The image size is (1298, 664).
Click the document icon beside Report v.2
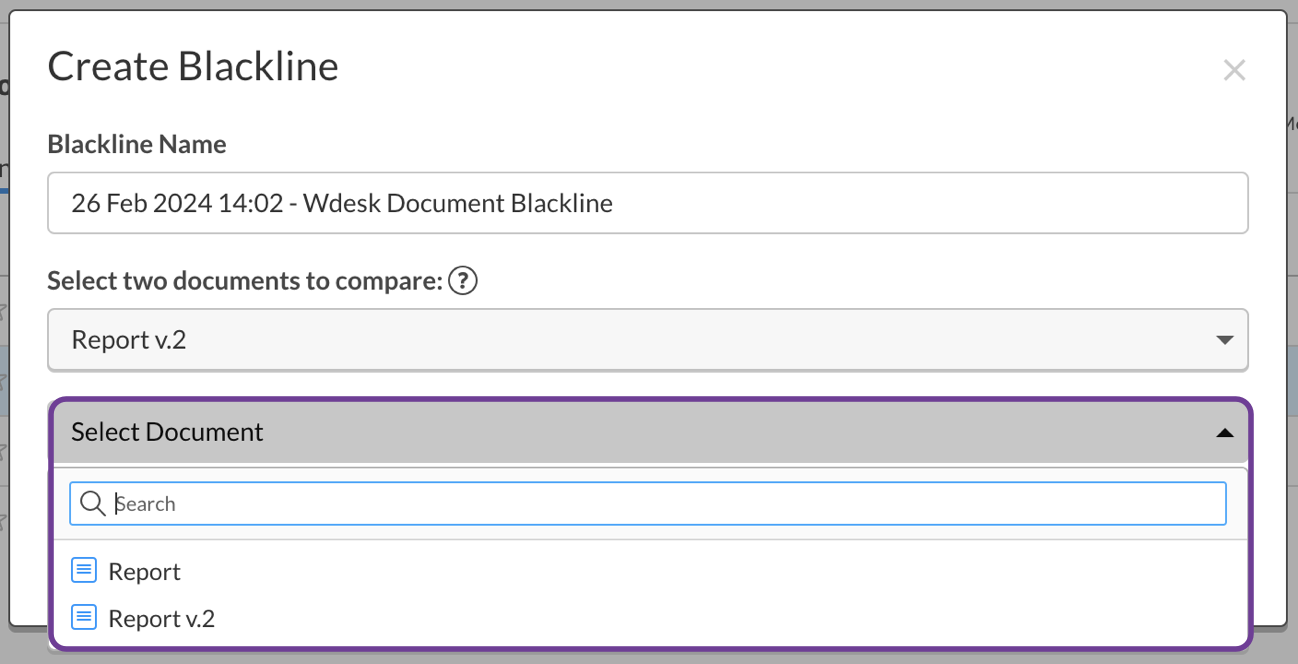[x=84, y=617]
